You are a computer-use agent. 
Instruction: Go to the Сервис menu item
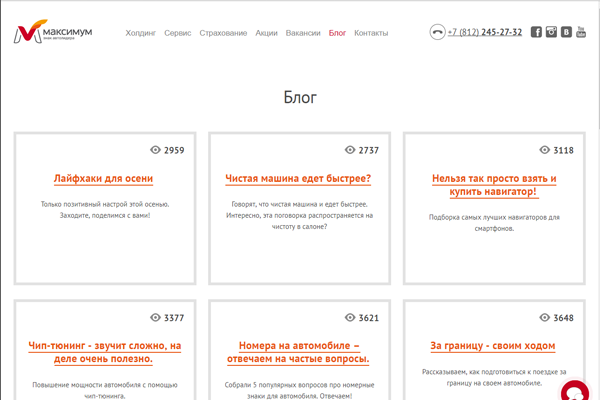tap(178, 33)
